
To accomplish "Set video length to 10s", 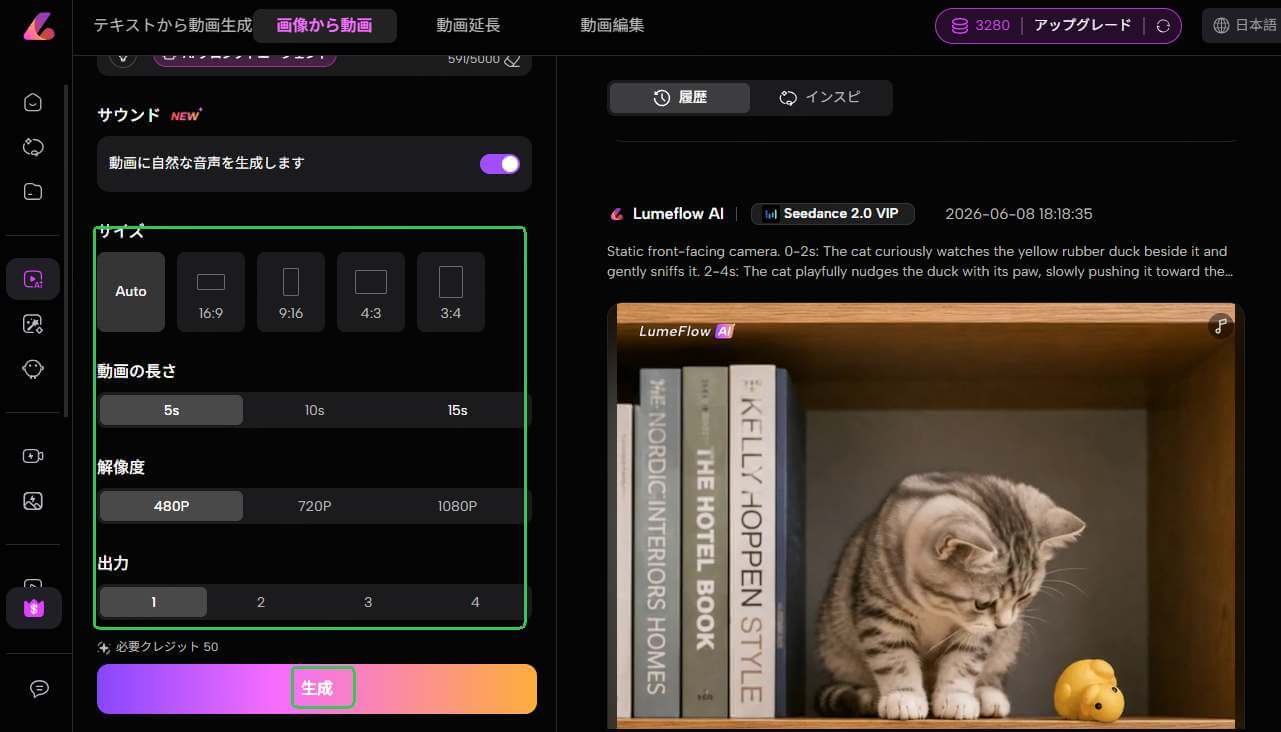I will click(x=314, y=410).
